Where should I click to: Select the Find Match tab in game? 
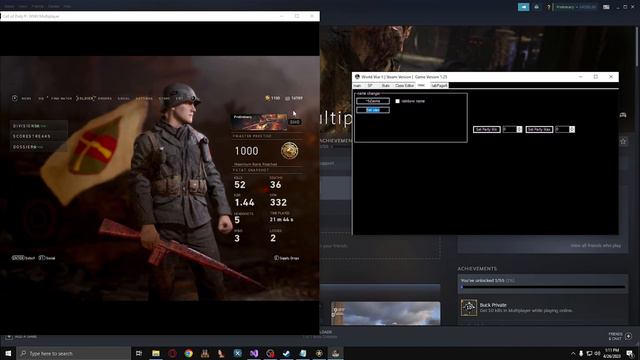pos(61,98)
